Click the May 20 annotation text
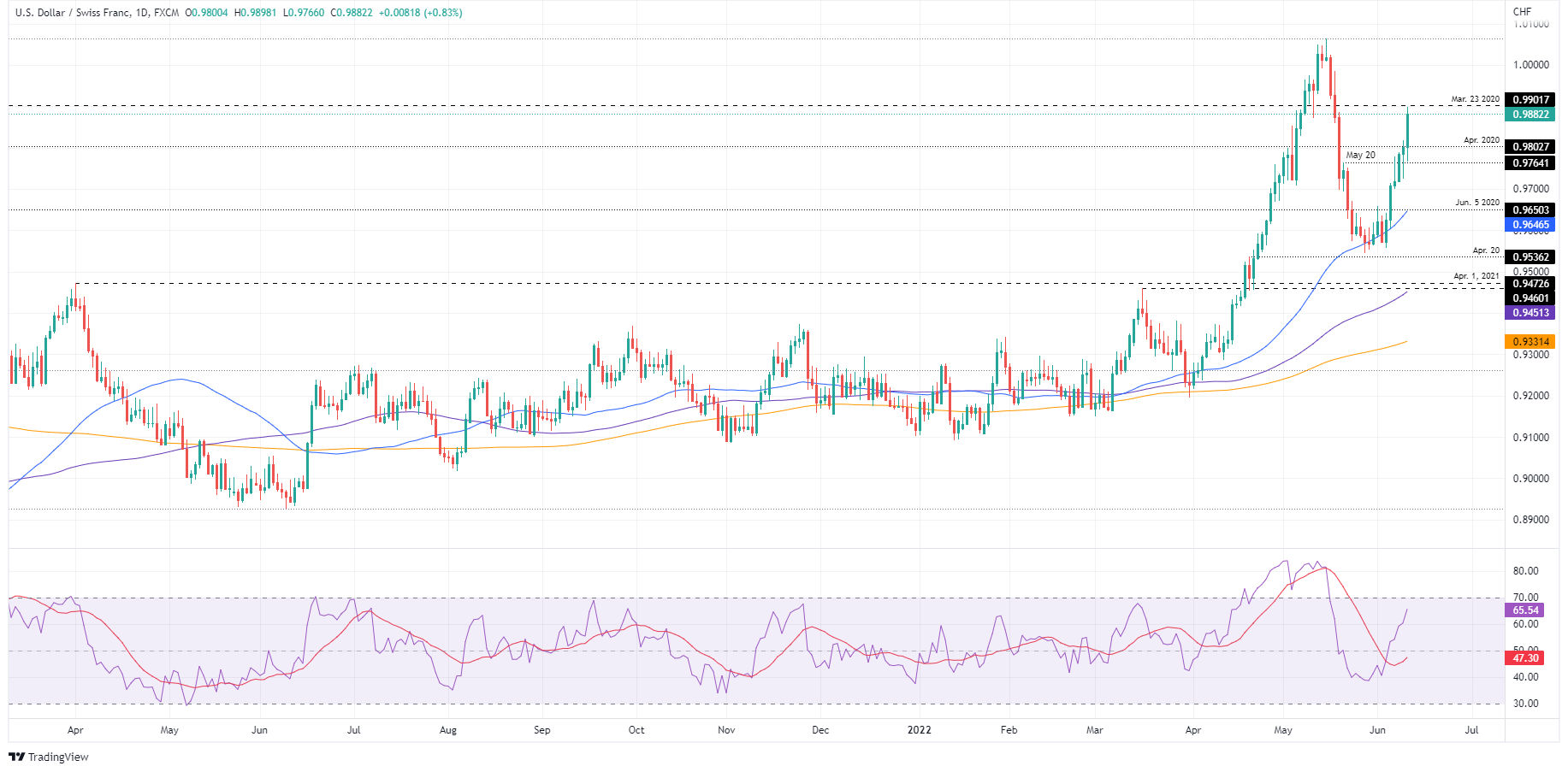 [x=1360, y=156]
